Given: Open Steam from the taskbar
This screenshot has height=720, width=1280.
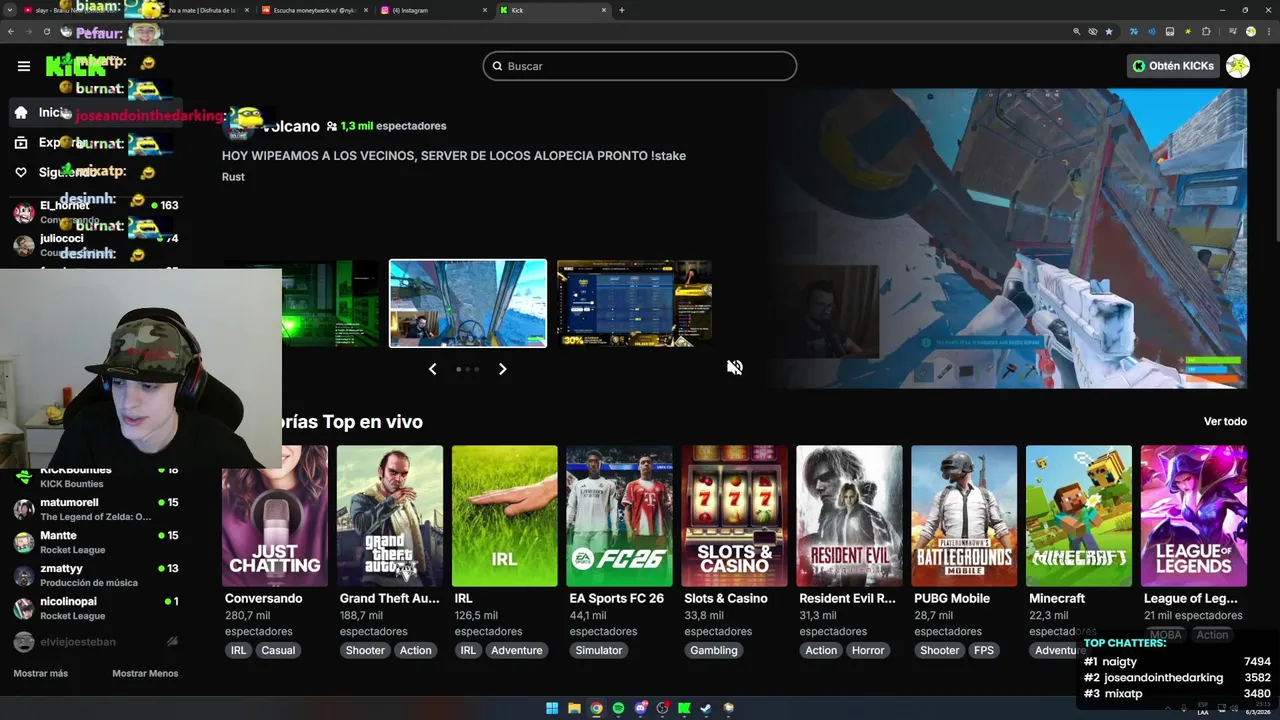Looking at the screenshot, I should click(706, 708).
